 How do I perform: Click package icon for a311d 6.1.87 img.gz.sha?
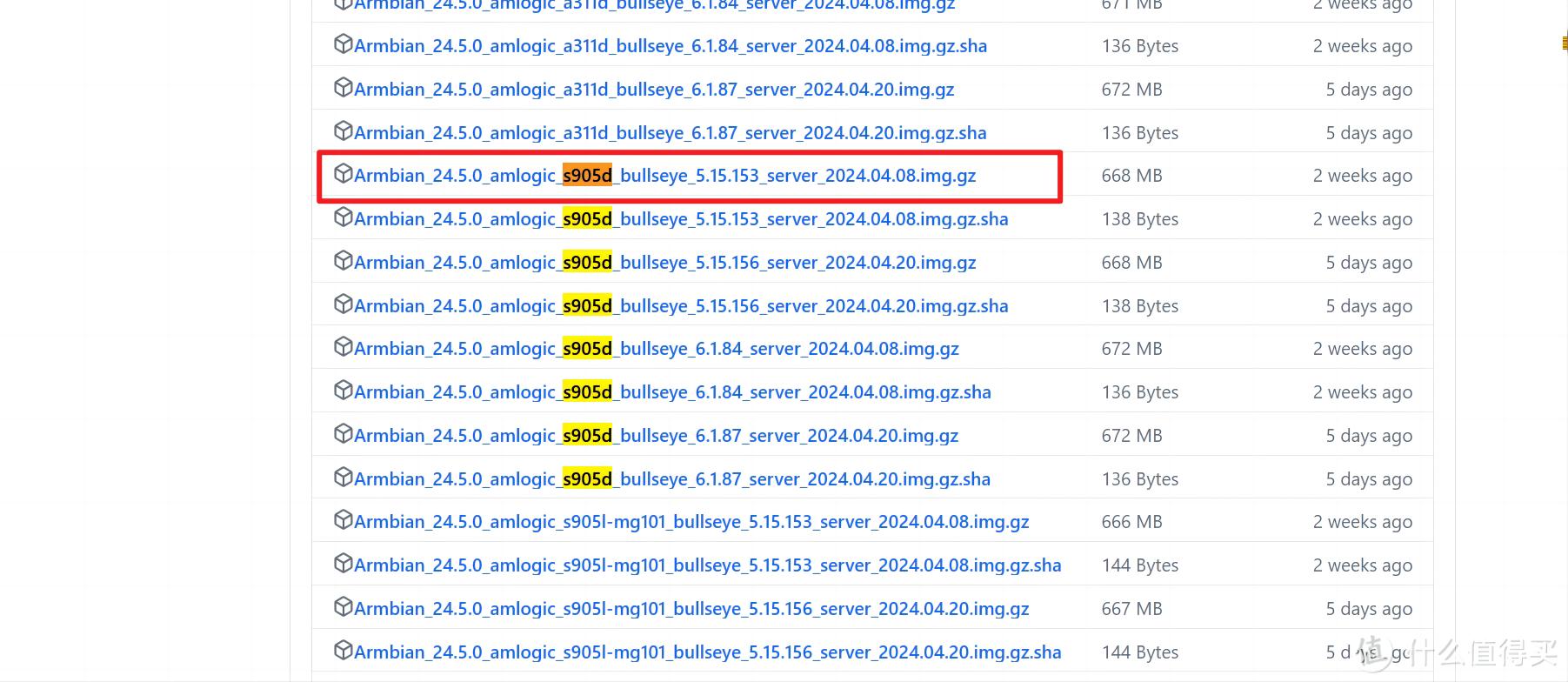tap(343, 131)
